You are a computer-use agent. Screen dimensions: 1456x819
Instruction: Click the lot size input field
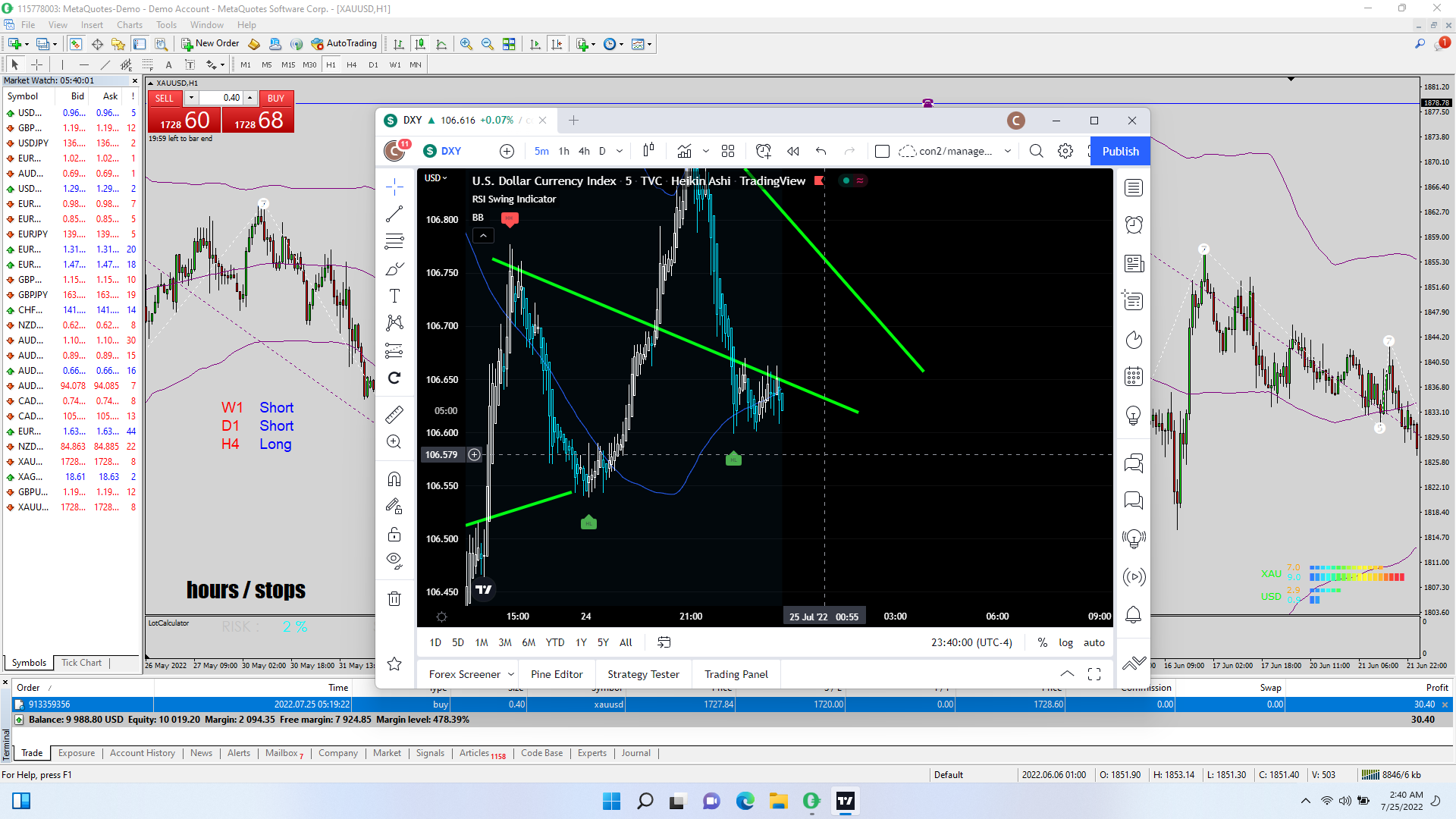point(221,98)
